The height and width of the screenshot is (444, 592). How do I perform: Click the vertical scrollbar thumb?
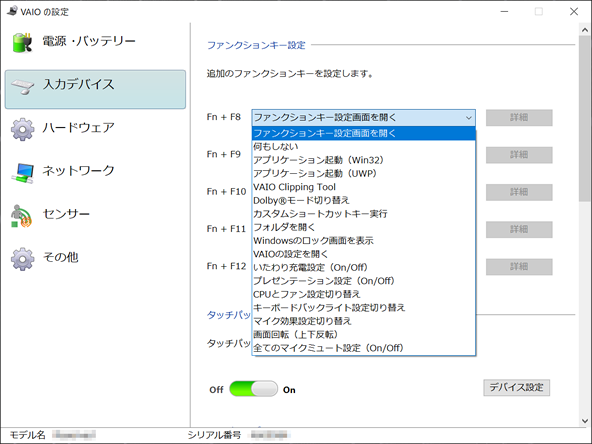585,119
